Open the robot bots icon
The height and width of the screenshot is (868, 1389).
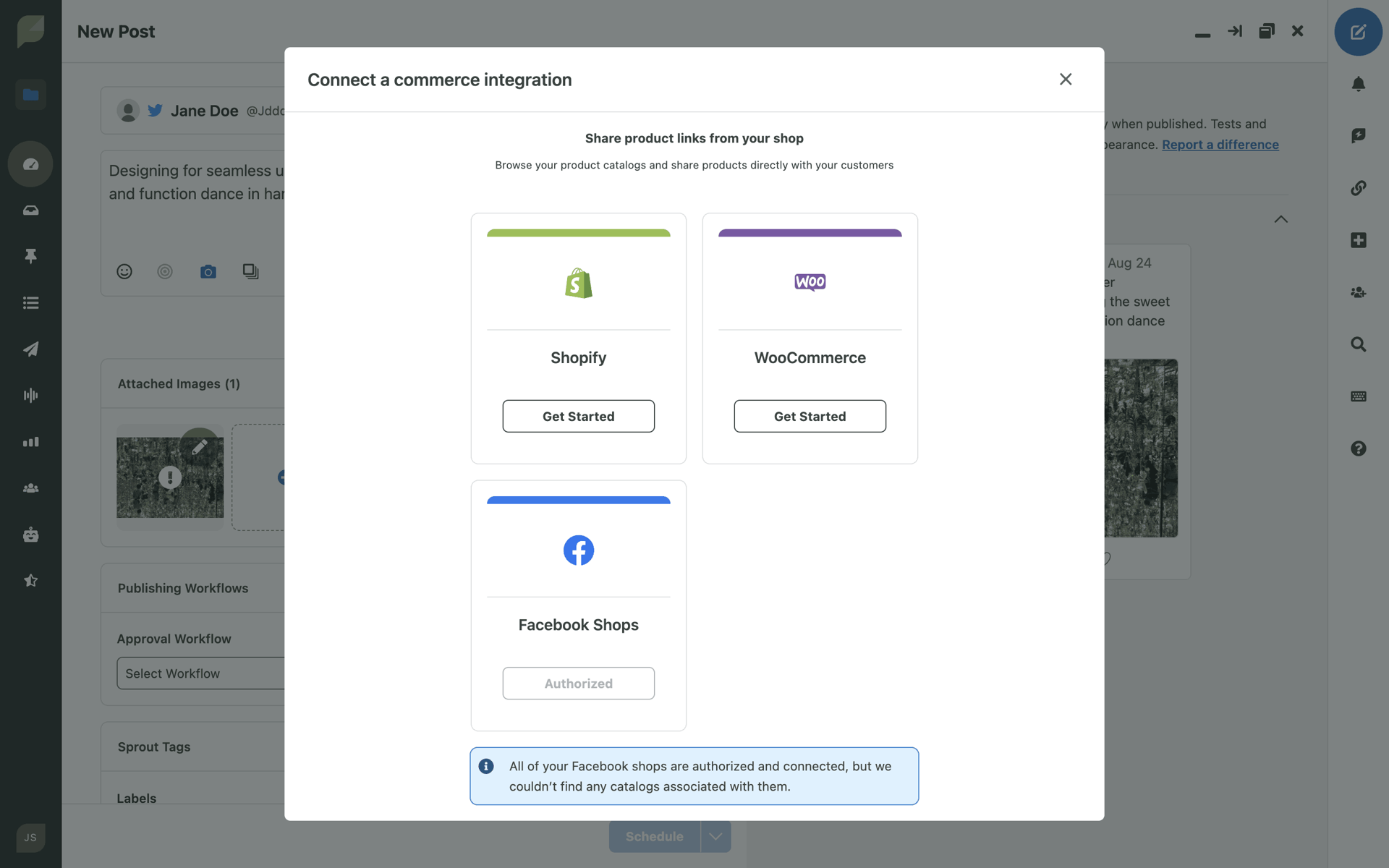coord(30,535)
